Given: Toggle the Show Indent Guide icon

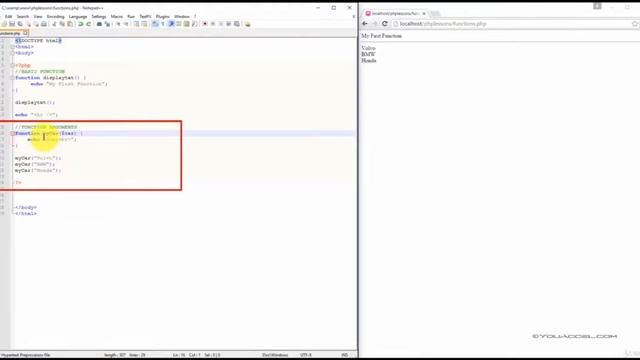Looking at the screenshot, I should point(171,24).
